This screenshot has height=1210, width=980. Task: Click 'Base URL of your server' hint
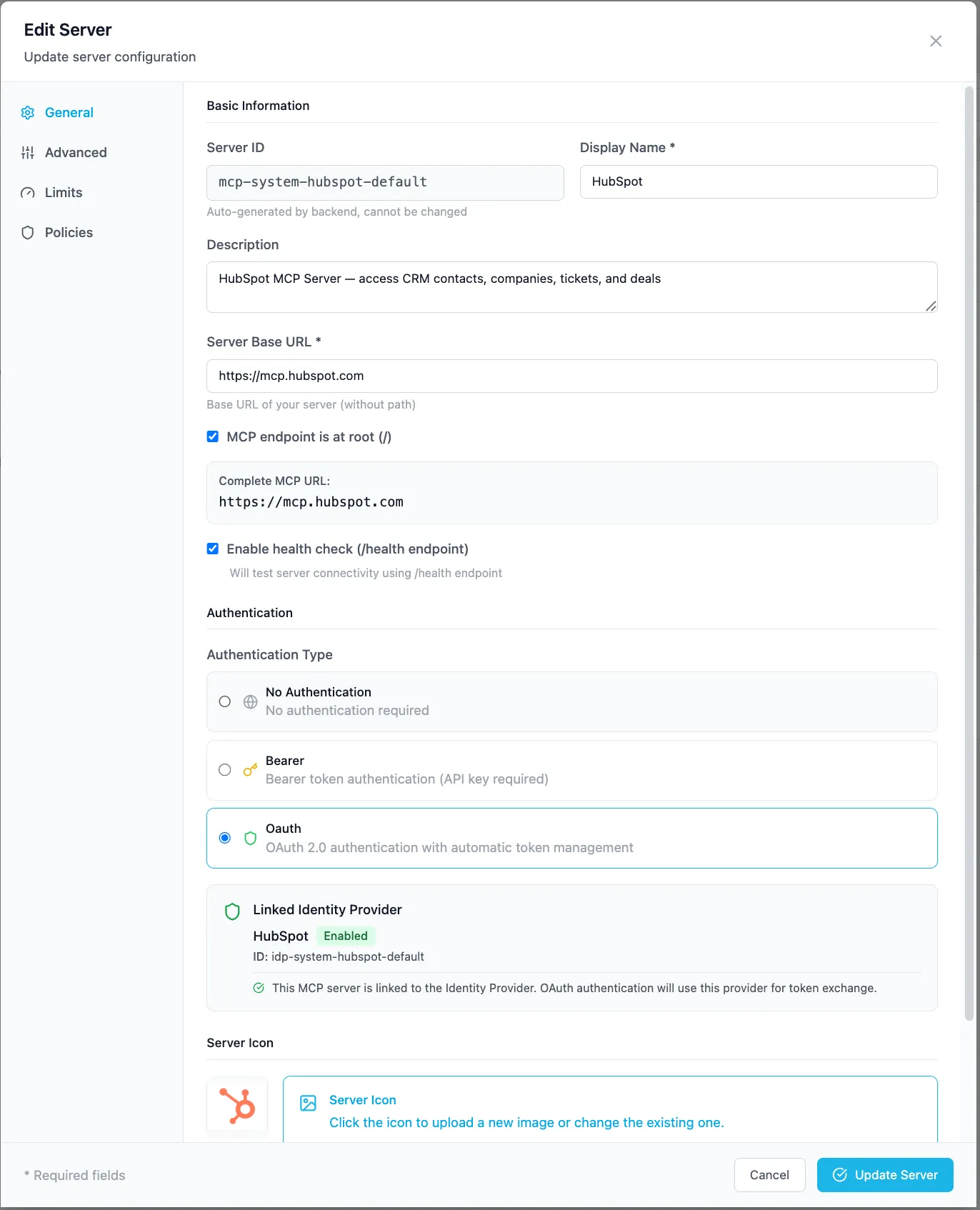[x=311, y=405]
